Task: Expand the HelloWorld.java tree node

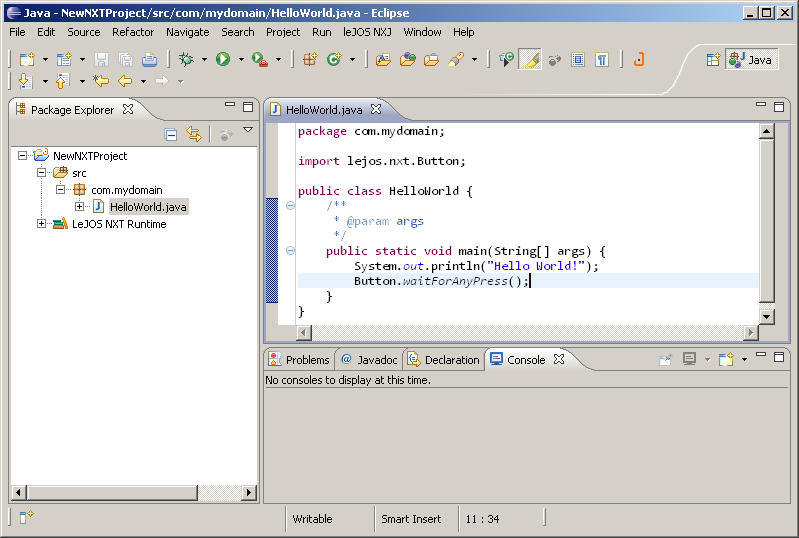Action: tap(79, 206)
